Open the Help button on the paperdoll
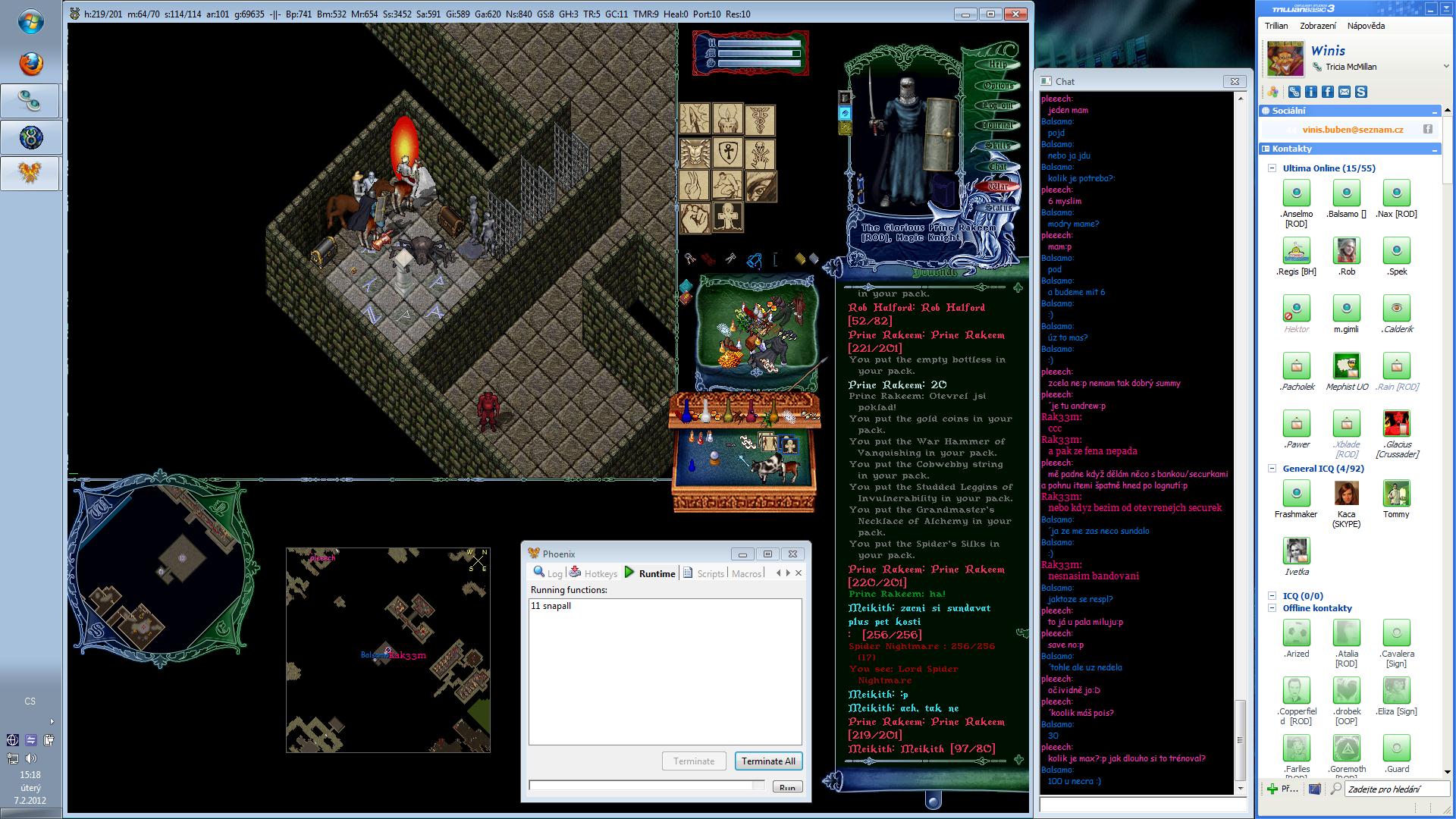Viewport: 1456px width, 819px height. coord(999,64)
